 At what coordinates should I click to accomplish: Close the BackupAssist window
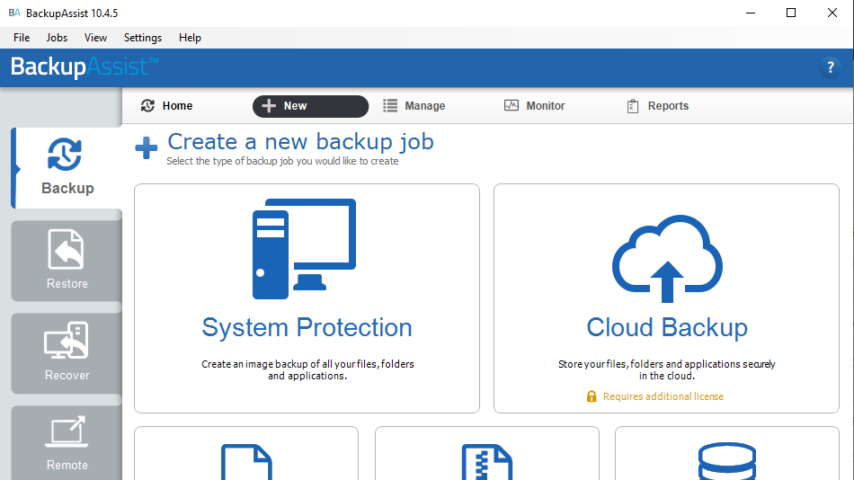pyautogui.click(x=832, y=13)
